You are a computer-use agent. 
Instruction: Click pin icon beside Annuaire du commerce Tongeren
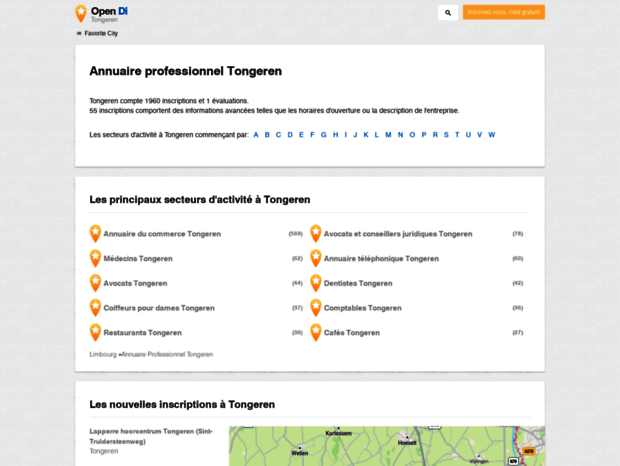click(x=95, y=233)
